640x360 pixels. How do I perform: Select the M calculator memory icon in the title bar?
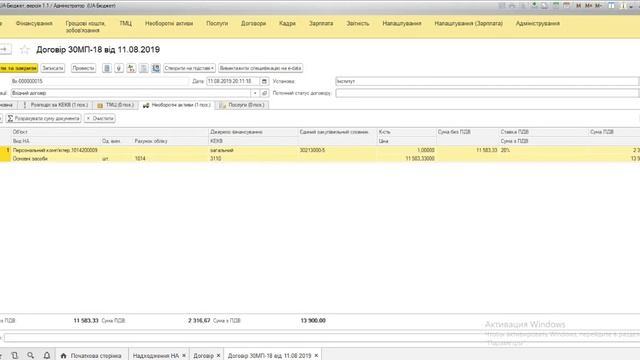click(x=578, y=6)
